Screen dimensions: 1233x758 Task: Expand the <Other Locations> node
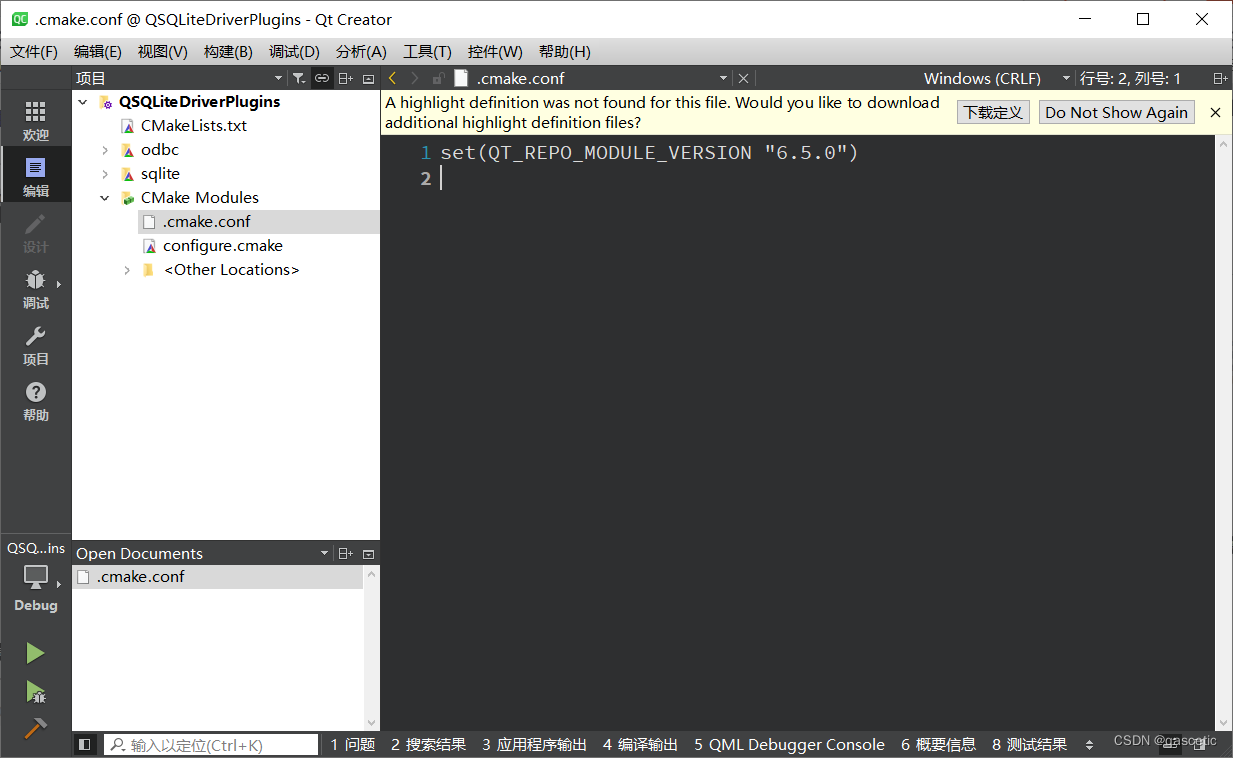pos(127,270)
